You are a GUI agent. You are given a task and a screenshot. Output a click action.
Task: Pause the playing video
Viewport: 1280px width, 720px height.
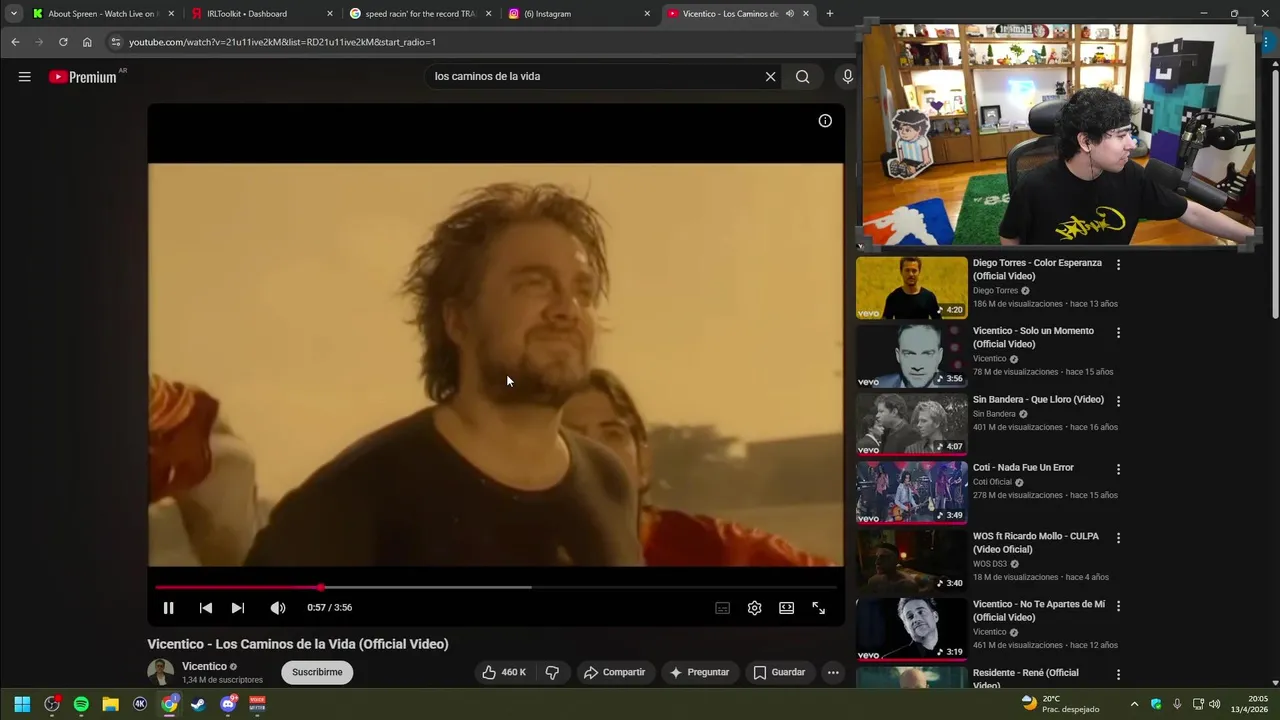pyautogui.click(x=168, y=608)
